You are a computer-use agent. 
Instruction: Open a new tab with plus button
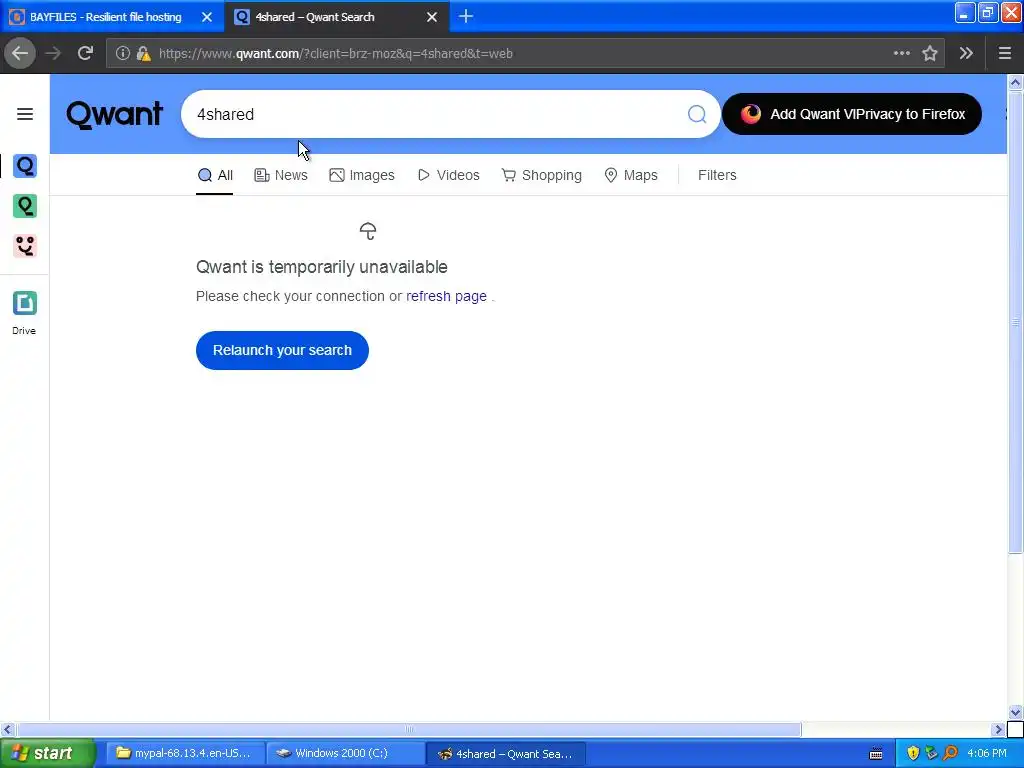(466, 16)
